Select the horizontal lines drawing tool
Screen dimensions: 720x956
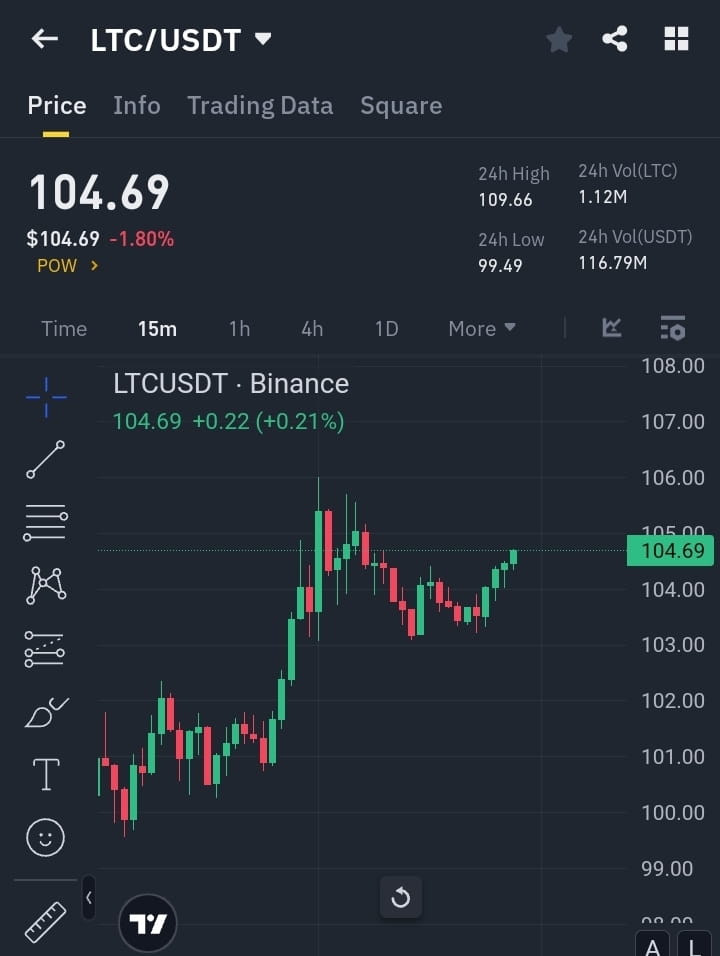46,523
